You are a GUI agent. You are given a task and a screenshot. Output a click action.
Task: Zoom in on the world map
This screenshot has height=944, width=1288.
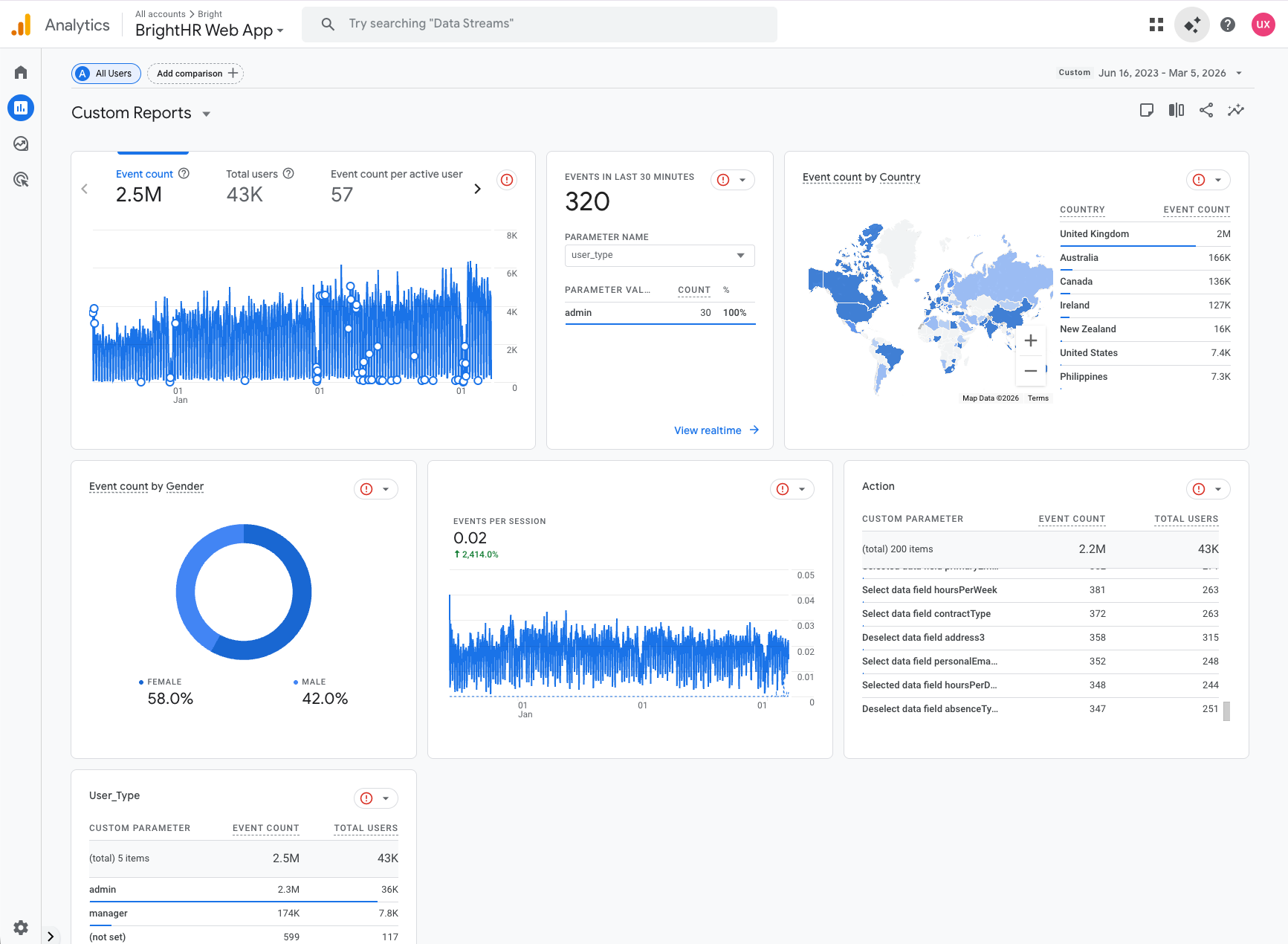1031,340
